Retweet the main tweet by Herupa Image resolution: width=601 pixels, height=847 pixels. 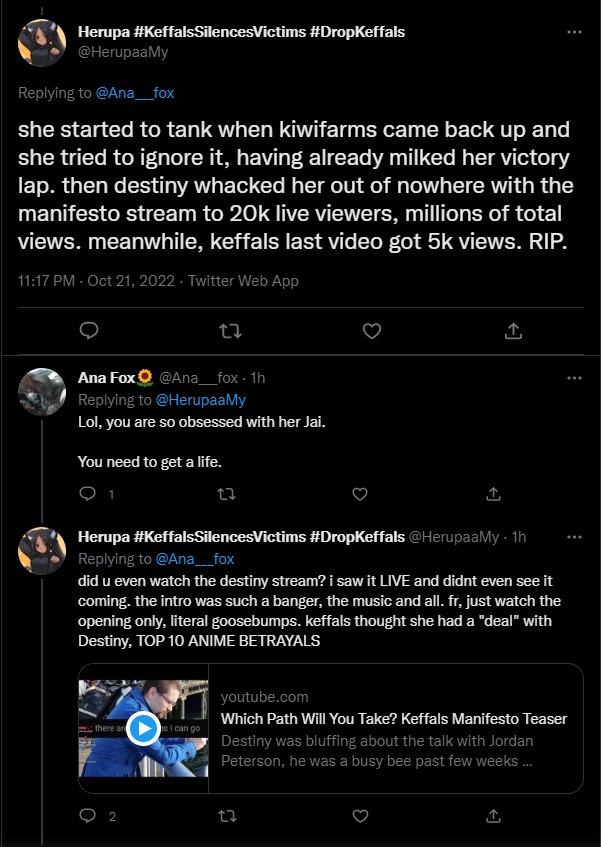(x=229, y=330)
